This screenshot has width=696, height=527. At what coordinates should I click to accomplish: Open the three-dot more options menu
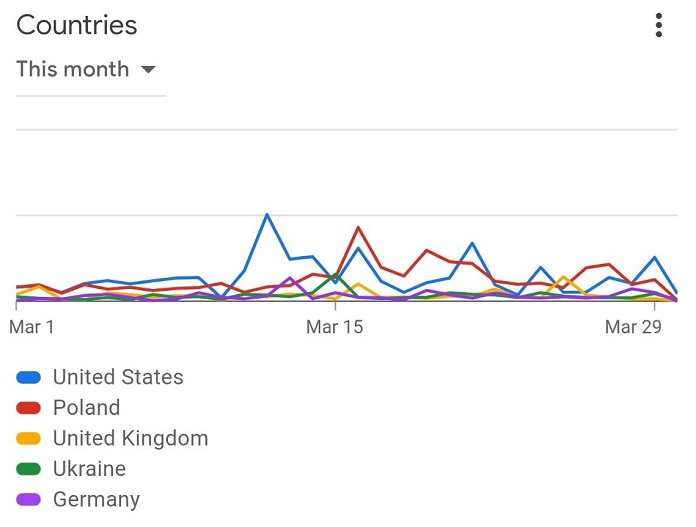click(x=659, y=25)
